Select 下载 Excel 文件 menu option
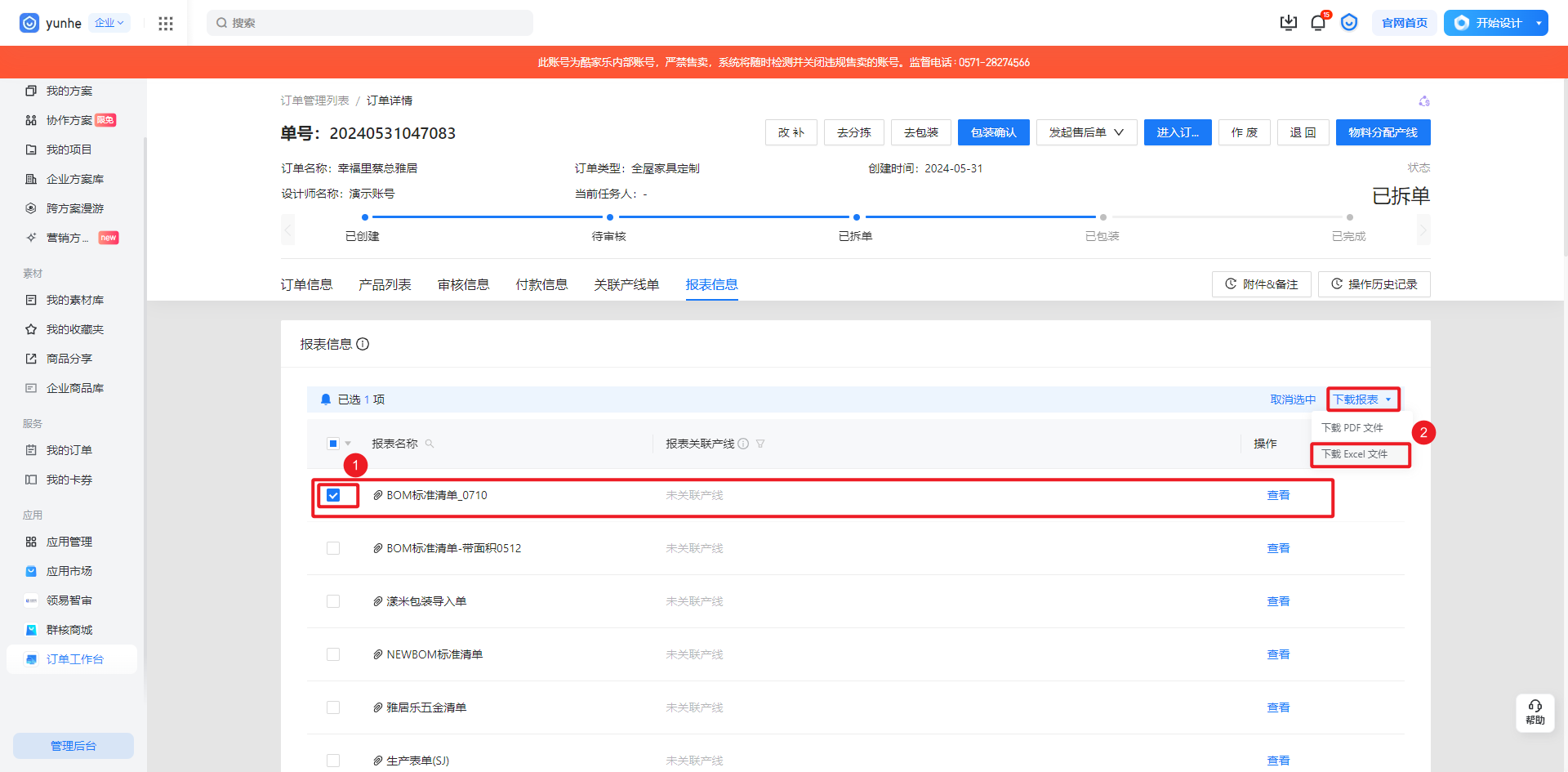Viewport: 1568px width, 772px height. pos(1355,454)
